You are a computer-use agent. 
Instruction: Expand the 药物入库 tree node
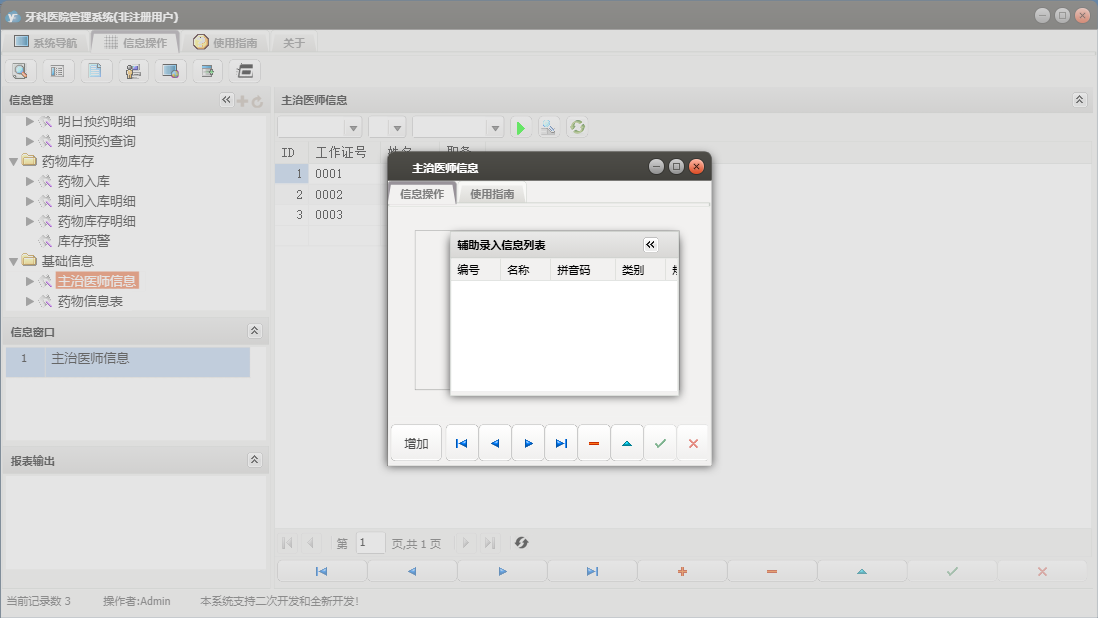[x=30, y=181]
